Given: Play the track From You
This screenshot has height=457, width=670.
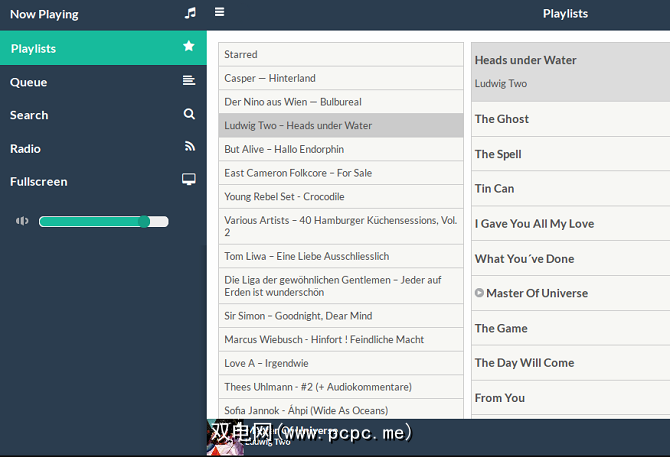Looking at the screenshot, I should tap(571, 398).
